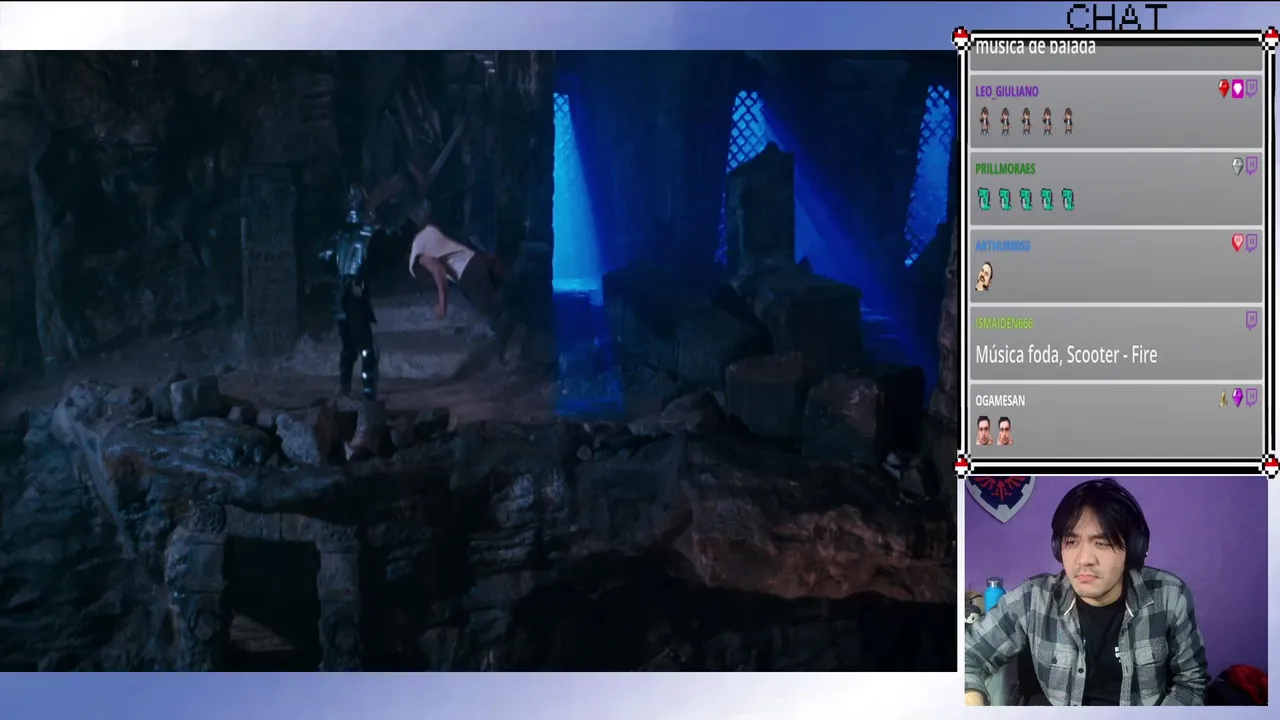The height and width of the screenshot is (720, 1280).
Task: Click the Twitch icon on LEO_GIULIANO's message
Action: click(1251, 89)
